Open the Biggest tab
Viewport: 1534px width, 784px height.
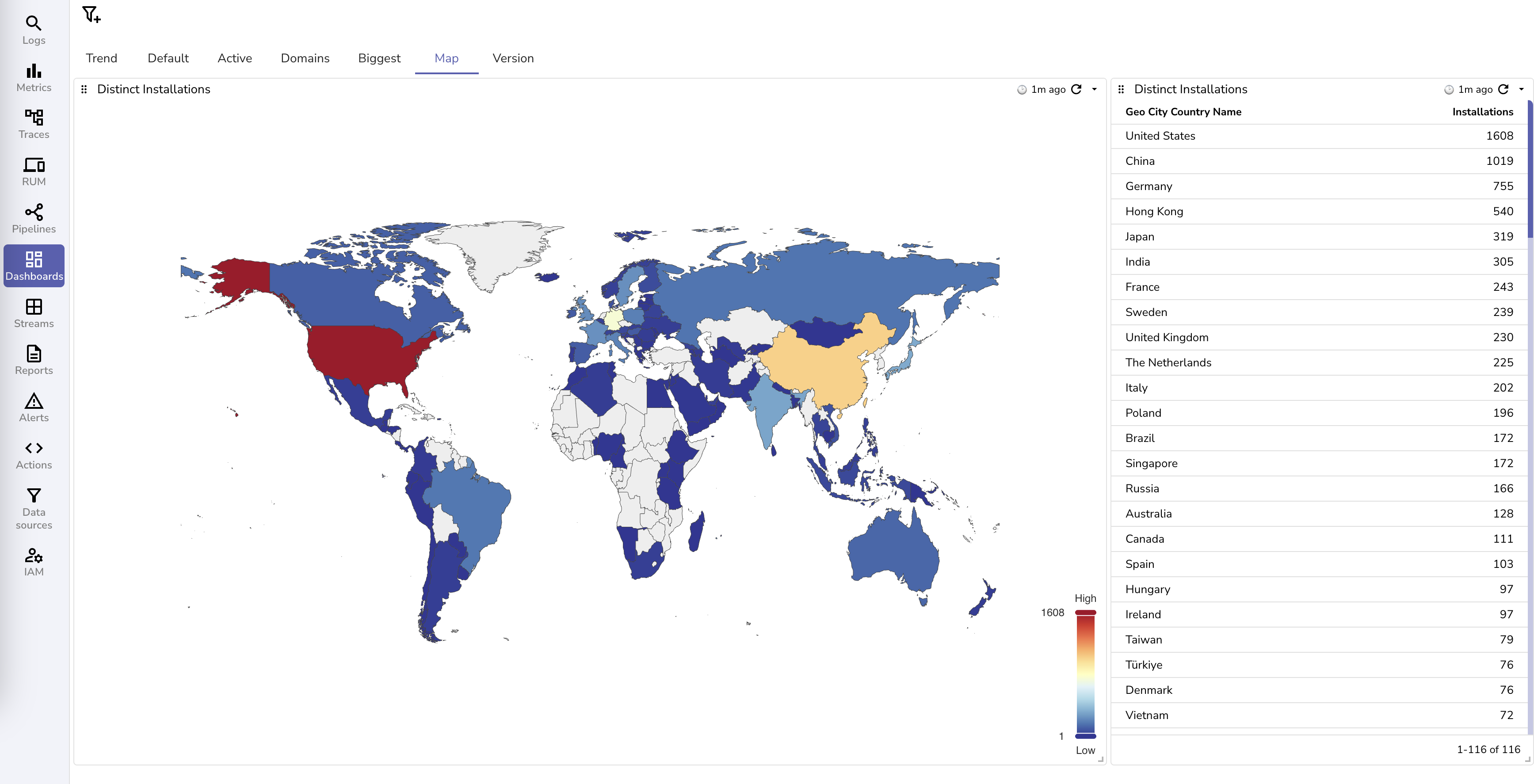[379, 58]
